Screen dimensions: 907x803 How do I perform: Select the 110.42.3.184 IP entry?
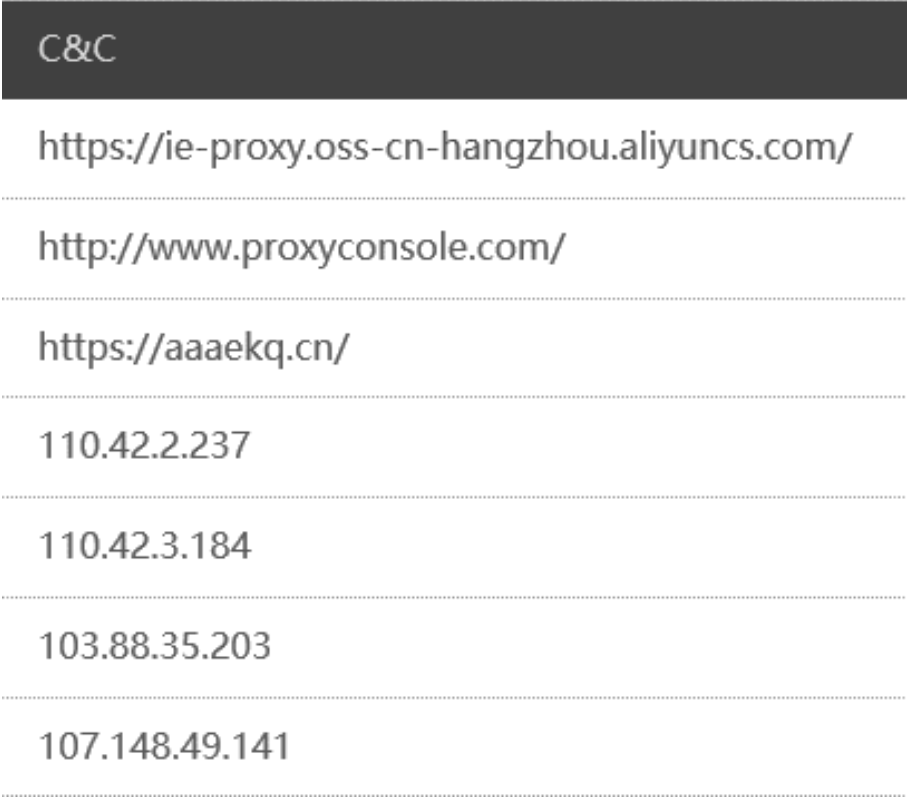pos(145,546)
